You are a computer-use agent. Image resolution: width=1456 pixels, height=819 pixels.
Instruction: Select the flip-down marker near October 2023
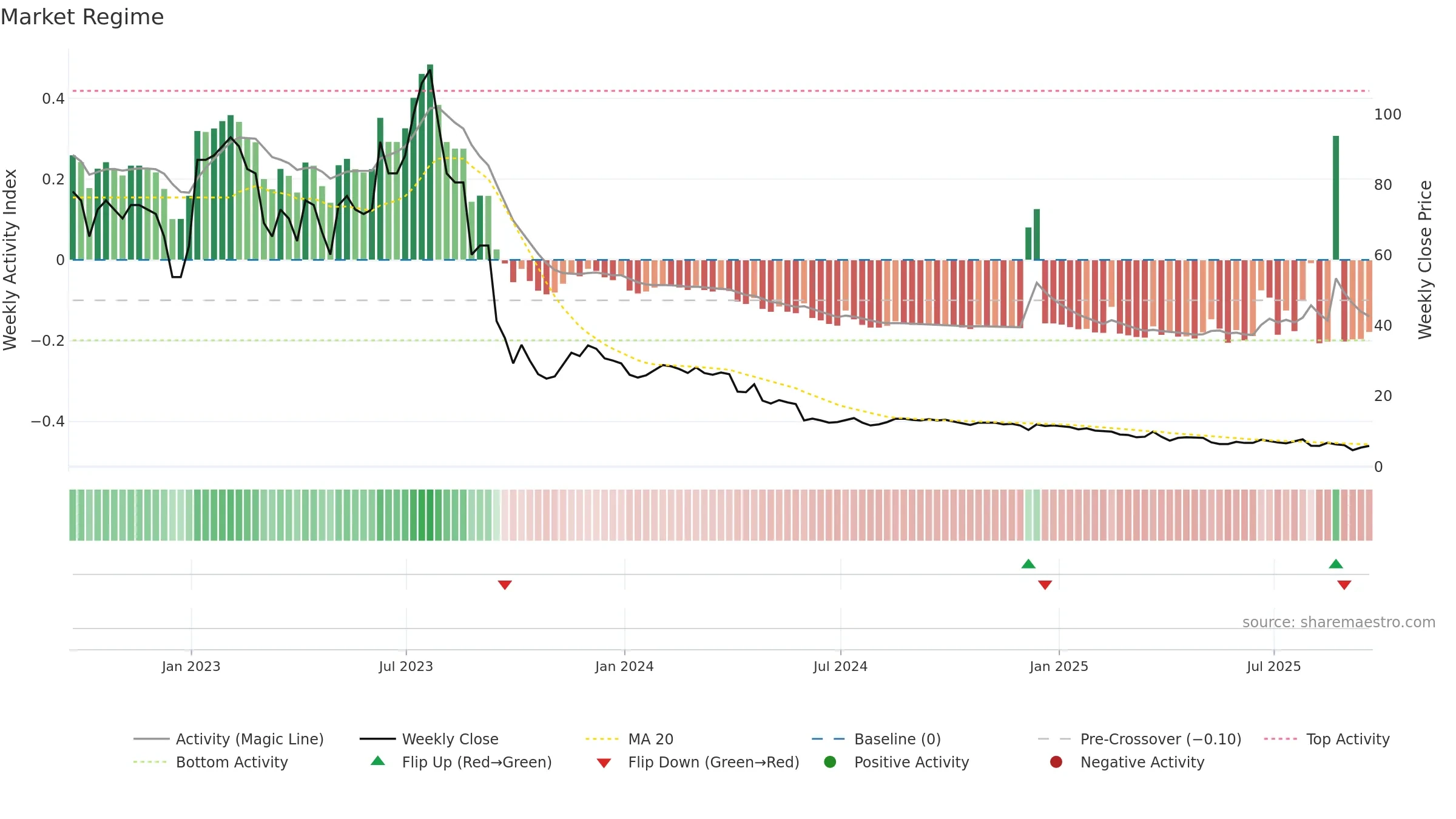pos(505,585)
